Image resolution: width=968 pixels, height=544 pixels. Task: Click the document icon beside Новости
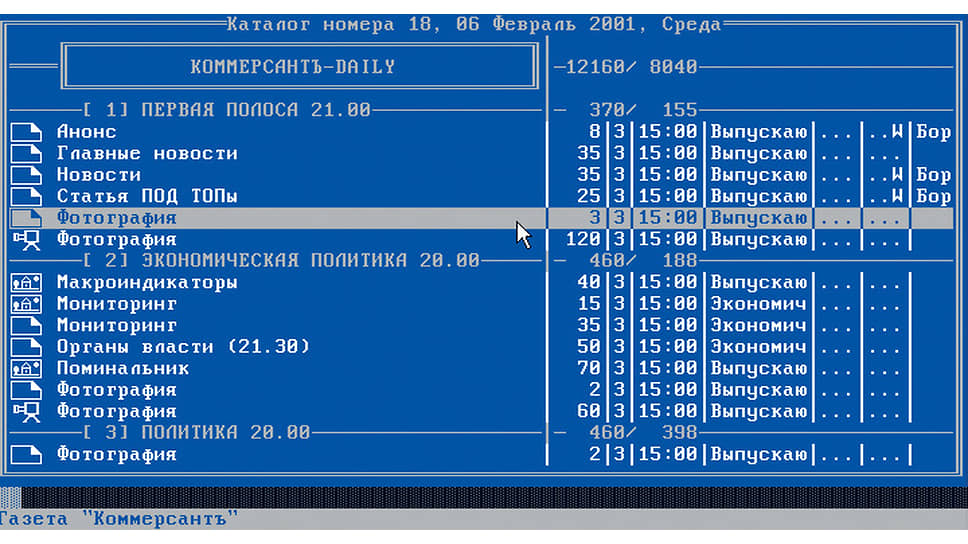point(27,175)
